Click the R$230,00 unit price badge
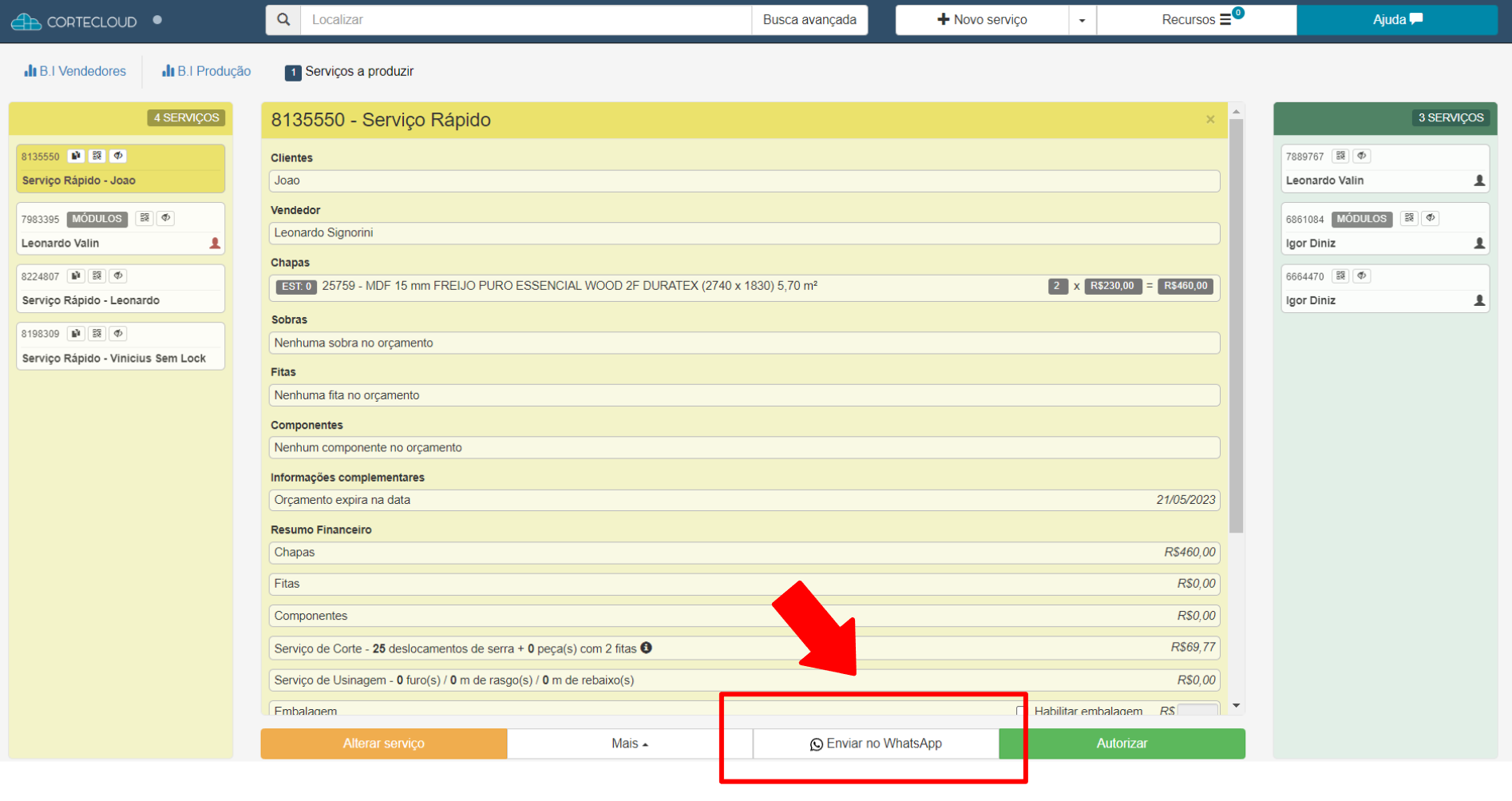The height and width of the screenshot is (801, 1512). pyautogui.click(x=1113, y=286)
